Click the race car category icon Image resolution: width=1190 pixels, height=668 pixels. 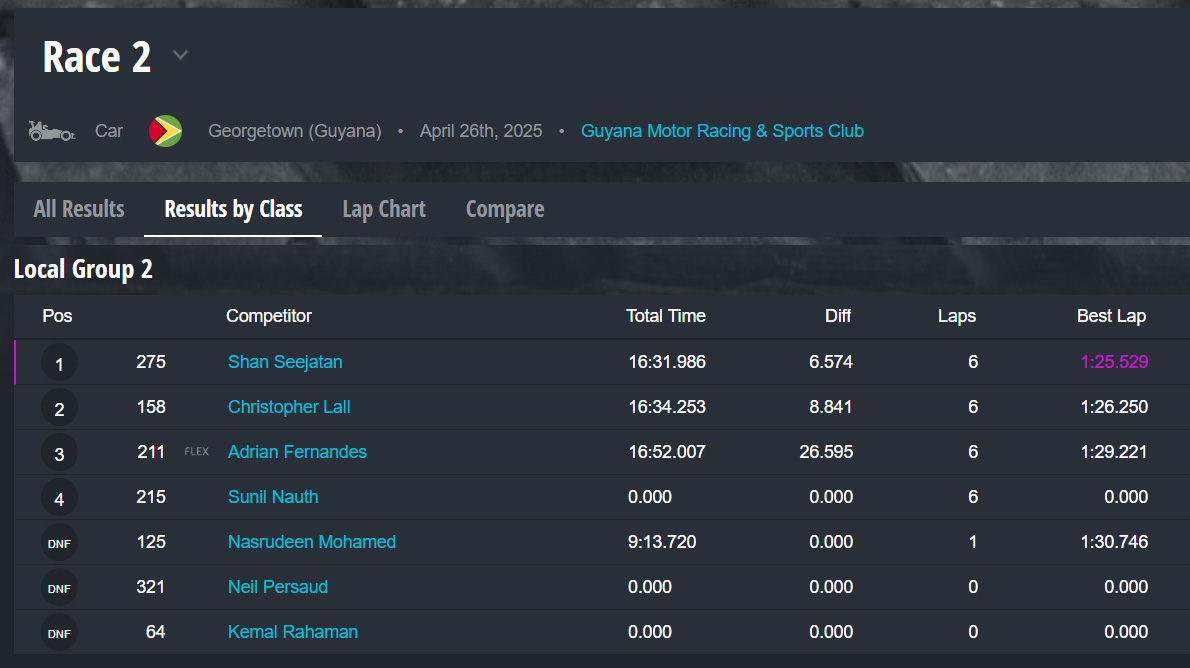pyautogui.click(x=51, y=131)
